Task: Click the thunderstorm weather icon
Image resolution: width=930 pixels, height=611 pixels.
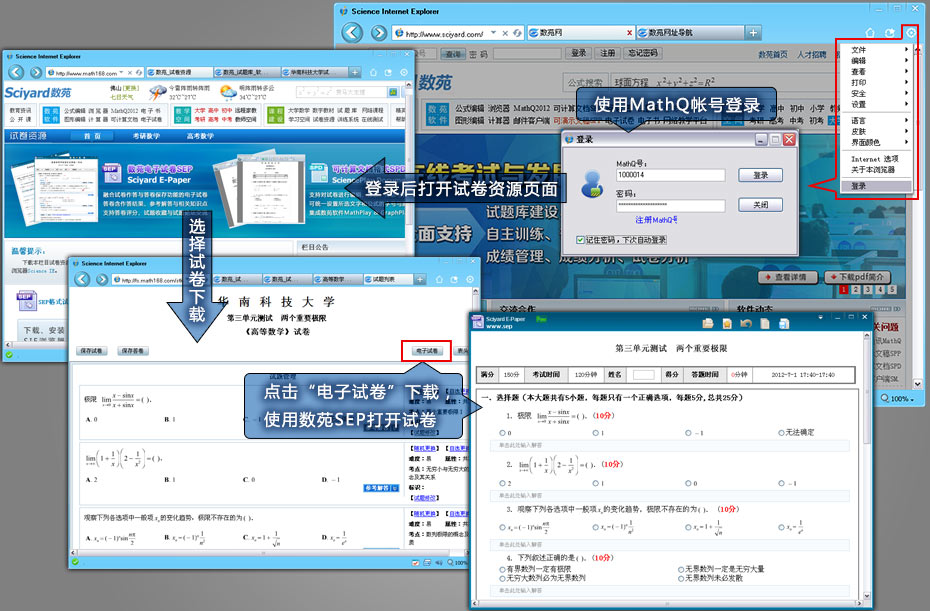Action: coord(158,93)
